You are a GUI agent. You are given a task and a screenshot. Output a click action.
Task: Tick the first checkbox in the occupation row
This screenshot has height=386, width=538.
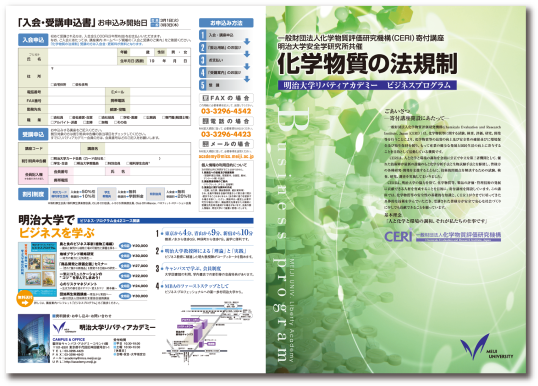tap(52, 117)
